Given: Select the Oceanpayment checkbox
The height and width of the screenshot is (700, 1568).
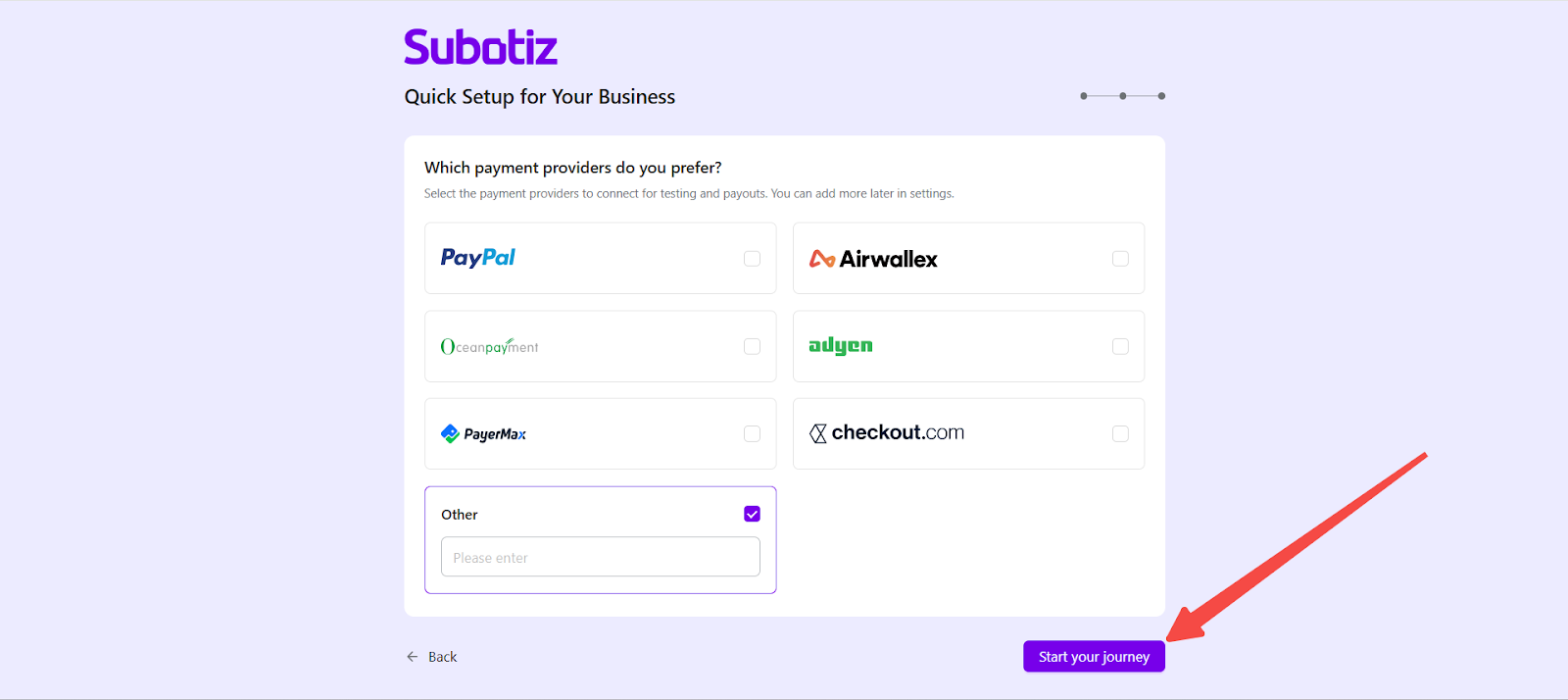Looking at the screenshot, I should tap(752, 346).
